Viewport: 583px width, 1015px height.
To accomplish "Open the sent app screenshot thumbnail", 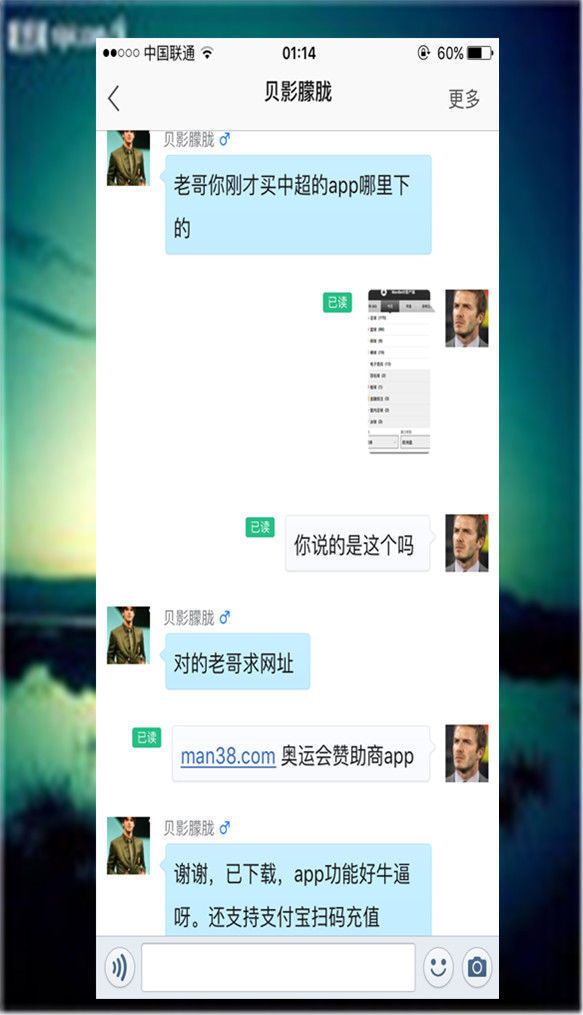I will tap(399, 371).
